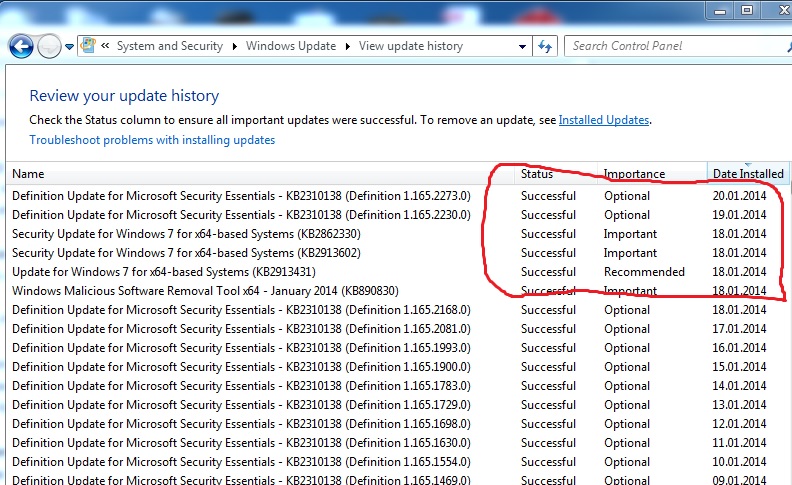
Task: Select Windows Update breadcrumb item
Action: [291, 46]
